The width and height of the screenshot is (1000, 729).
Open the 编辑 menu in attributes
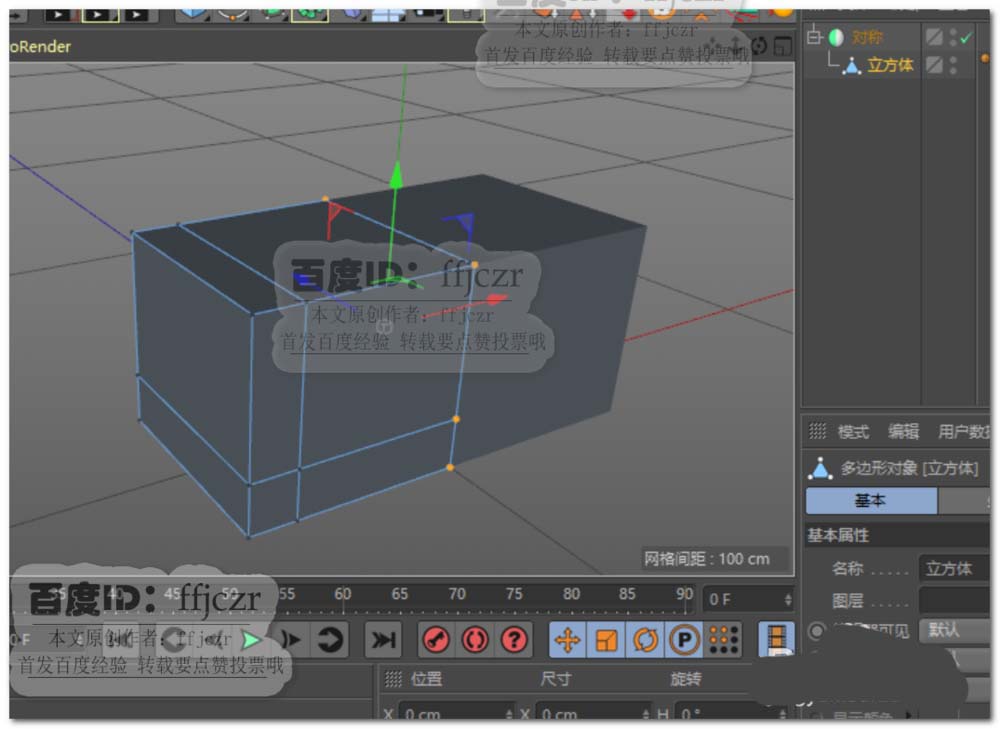tap(904, 432)
